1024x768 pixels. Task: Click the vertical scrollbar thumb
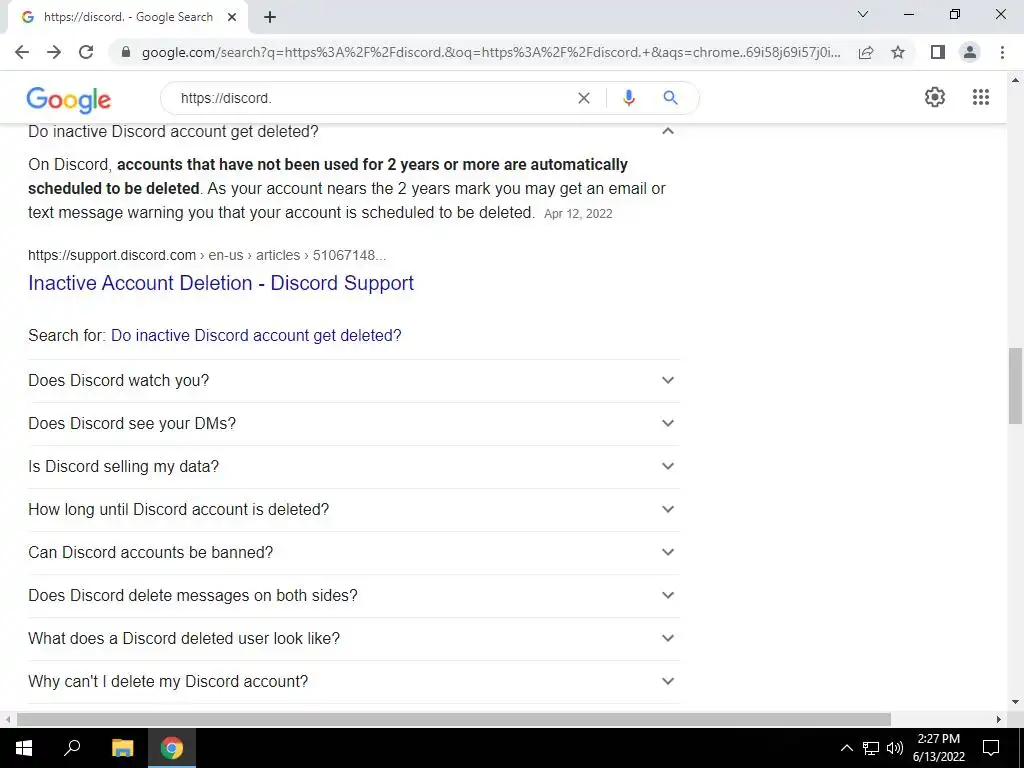point(1015,386)
